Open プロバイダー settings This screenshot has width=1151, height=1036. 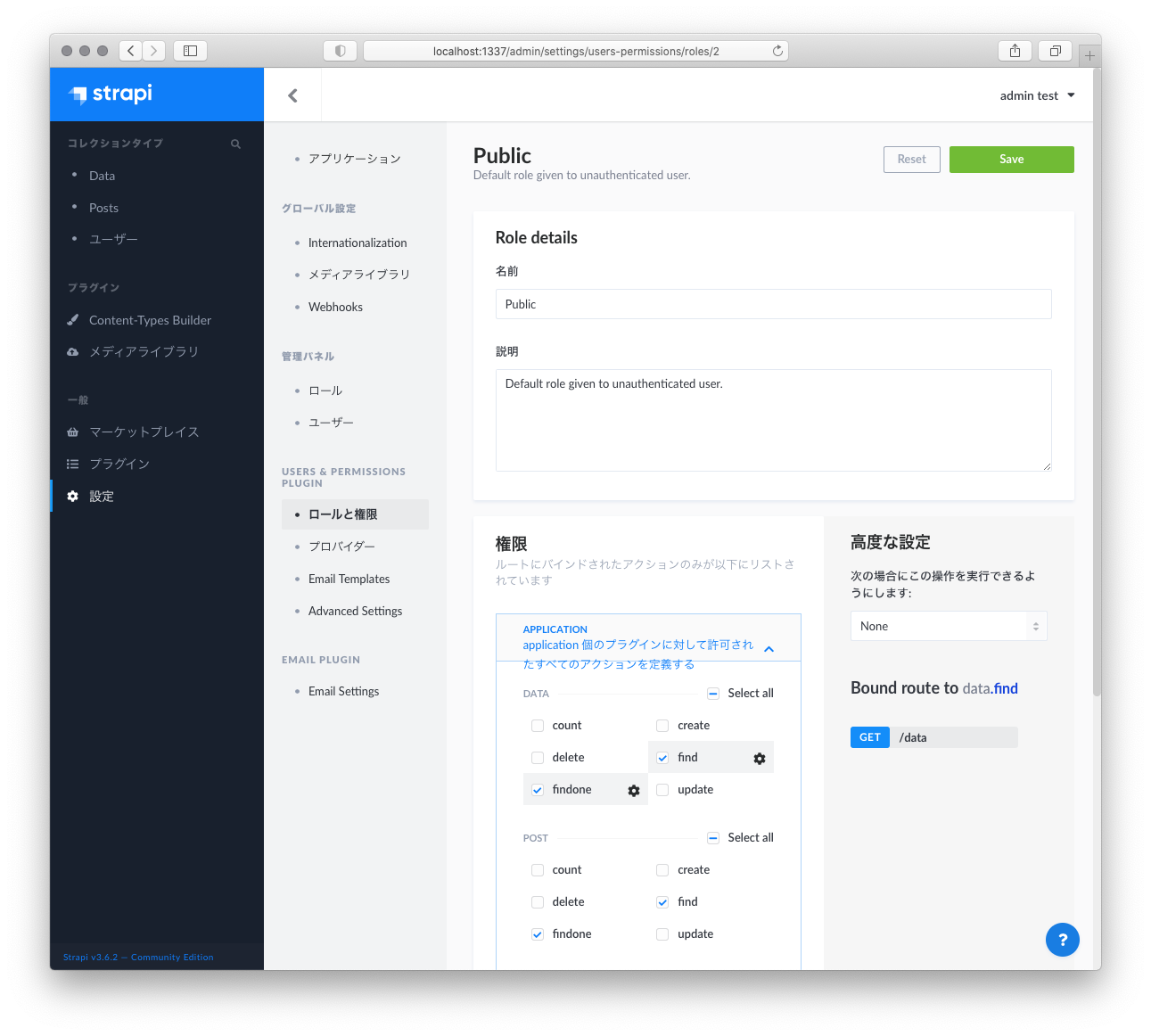[341, 547]
